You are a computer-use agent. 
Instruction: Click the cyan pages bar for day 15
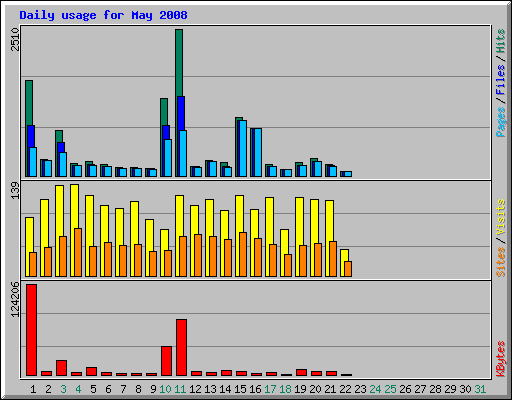[243, 148]
